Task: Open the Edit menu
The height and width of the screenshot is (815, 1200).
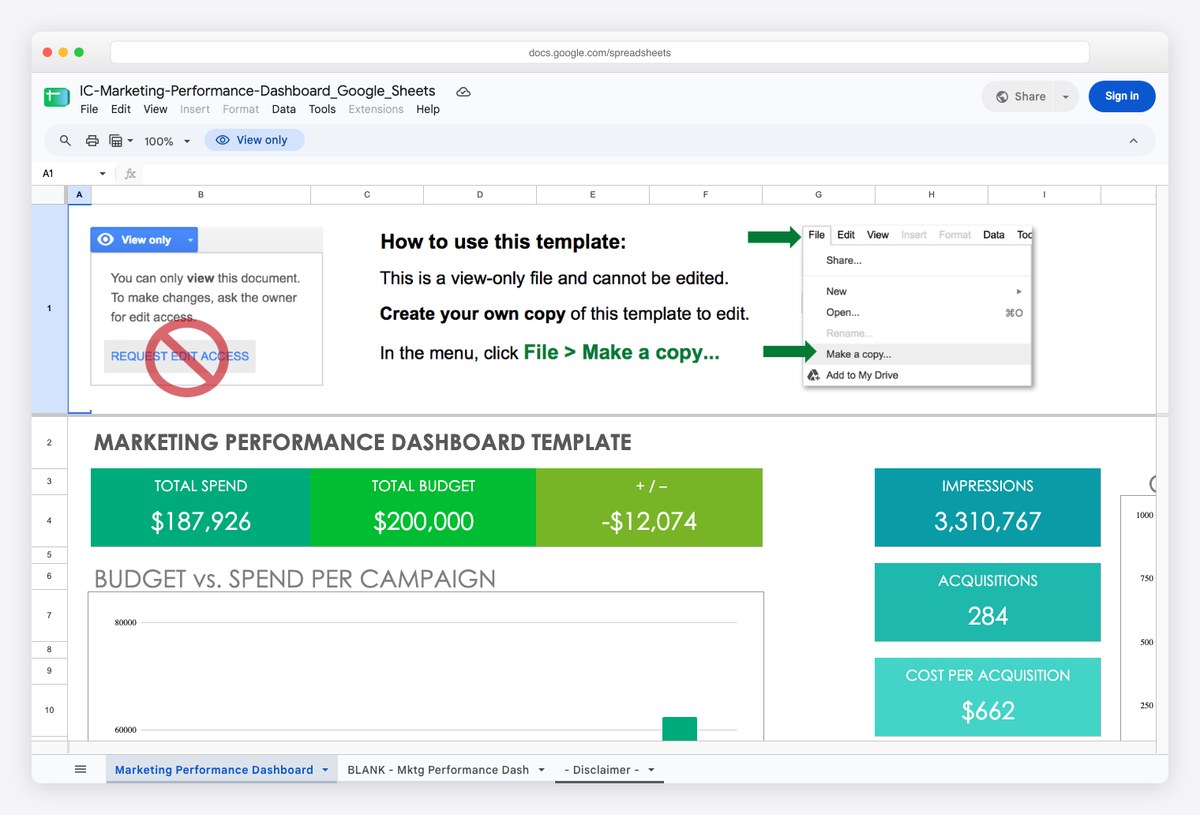Action: (121, 109)
